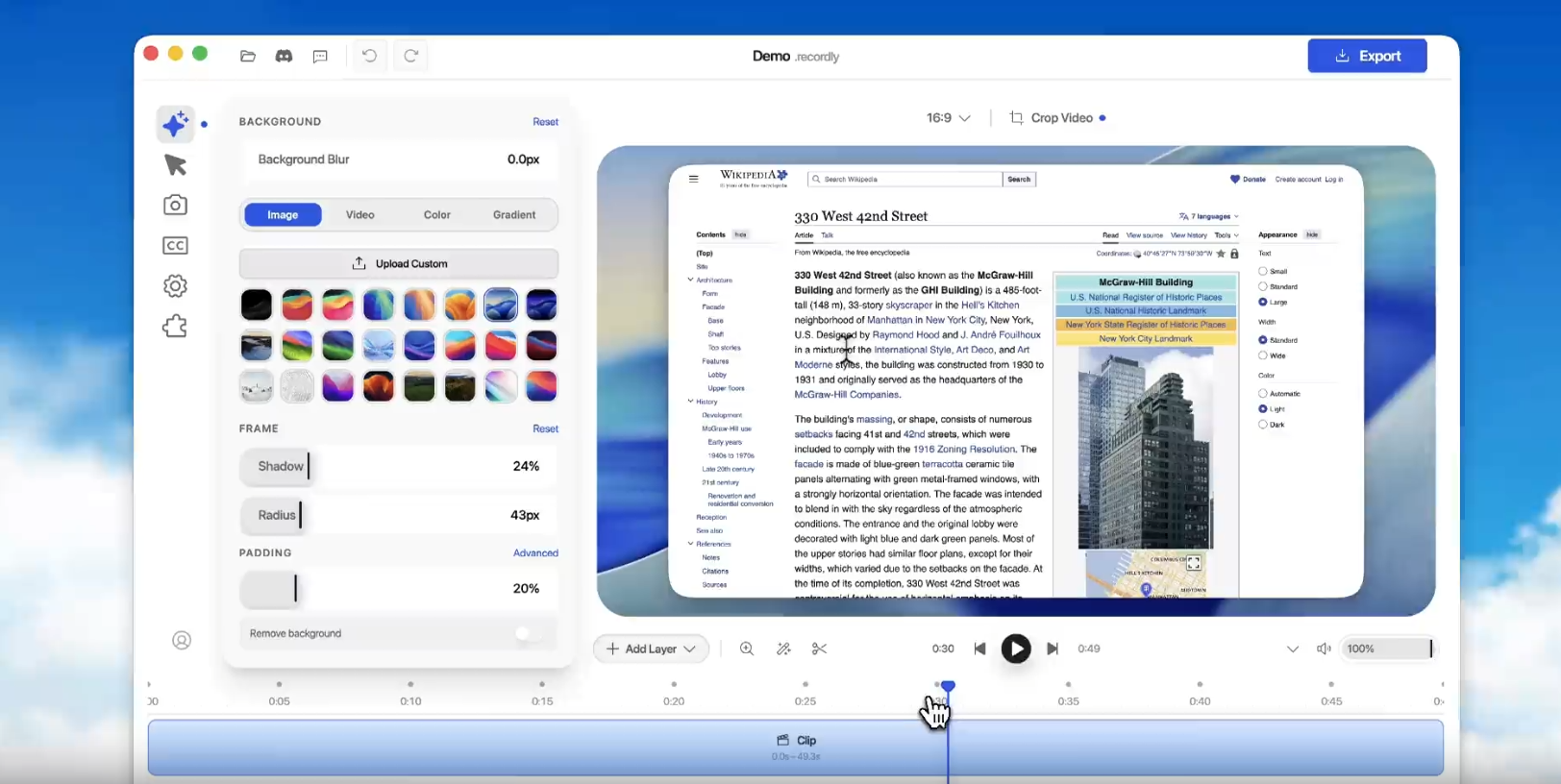Screen dimensions: 1561x784
Task: Click the Padding slider
Action: (399, 589)
